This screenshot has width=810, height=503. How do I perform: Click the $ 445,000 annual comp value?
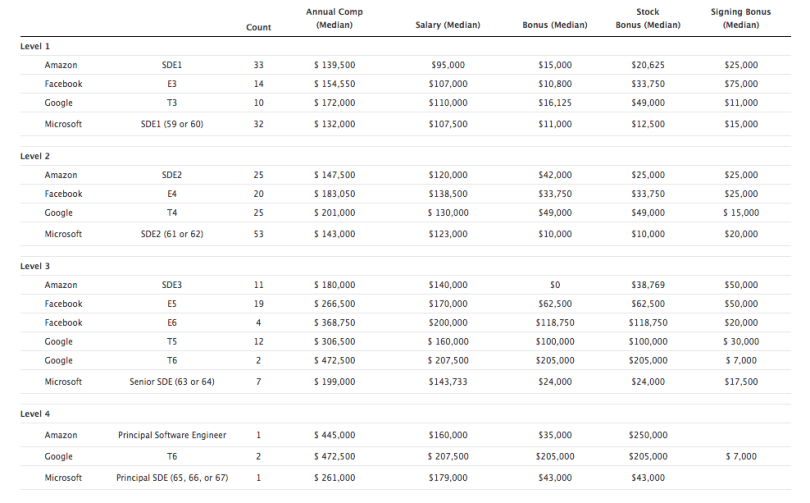334,435
